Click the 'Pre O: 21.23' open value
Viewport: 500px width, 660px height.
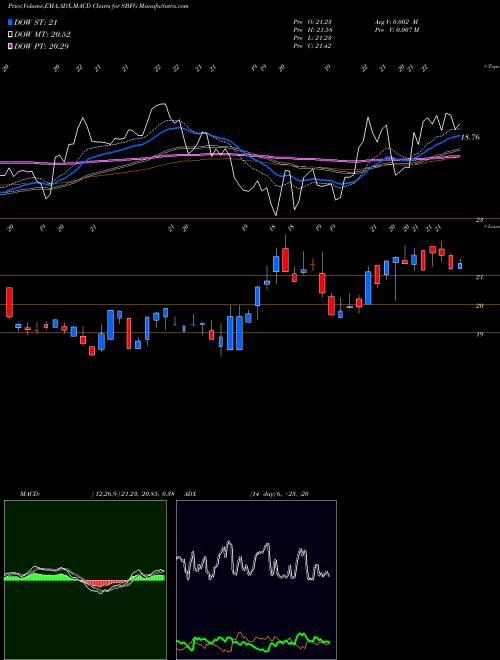pyautogui.click(x=312, y=21)
